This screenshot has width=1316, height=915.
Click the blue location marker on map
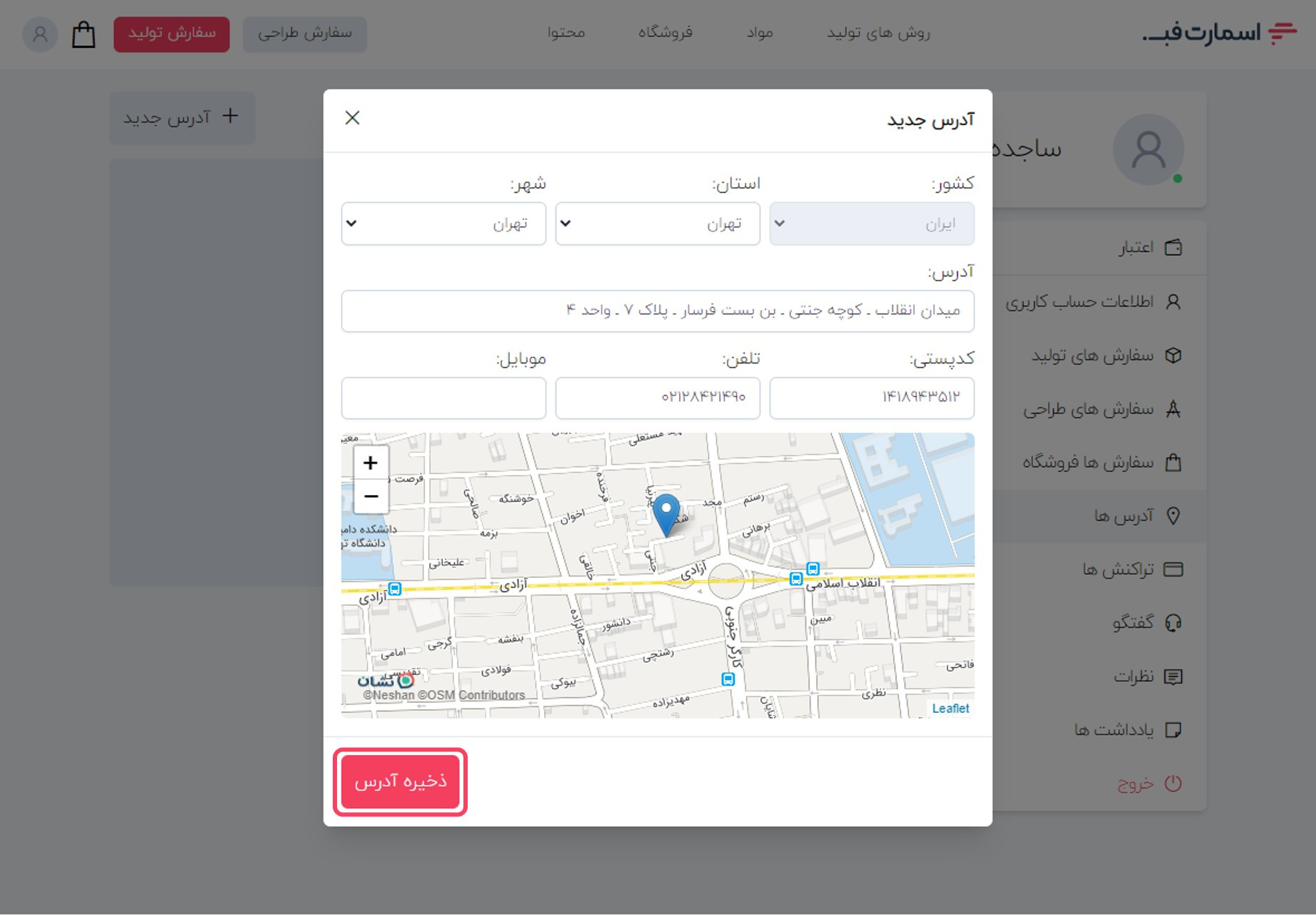667,515
